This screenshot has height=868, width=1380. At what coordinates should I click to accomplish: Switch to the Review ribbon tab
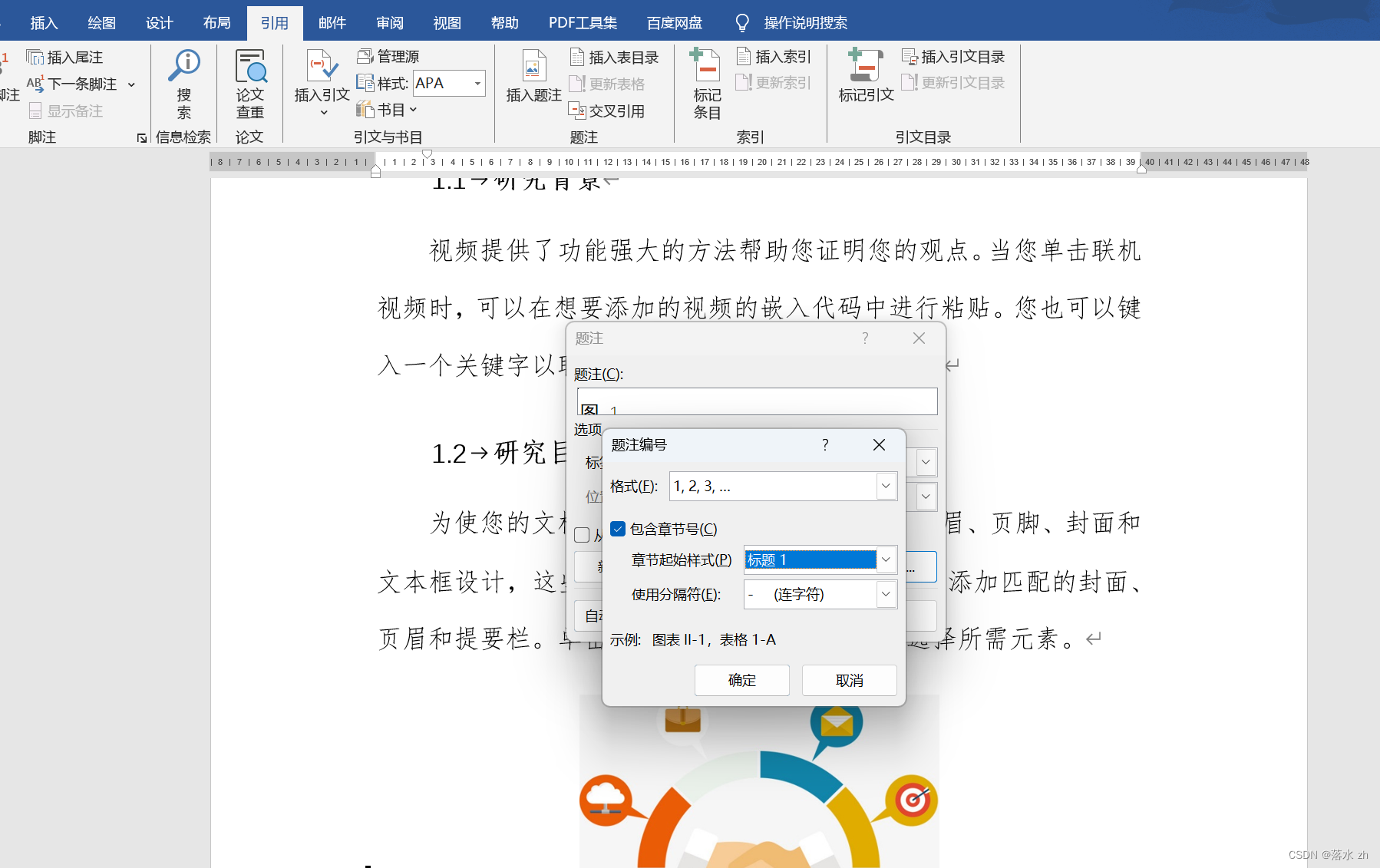(x=390, y=23)
